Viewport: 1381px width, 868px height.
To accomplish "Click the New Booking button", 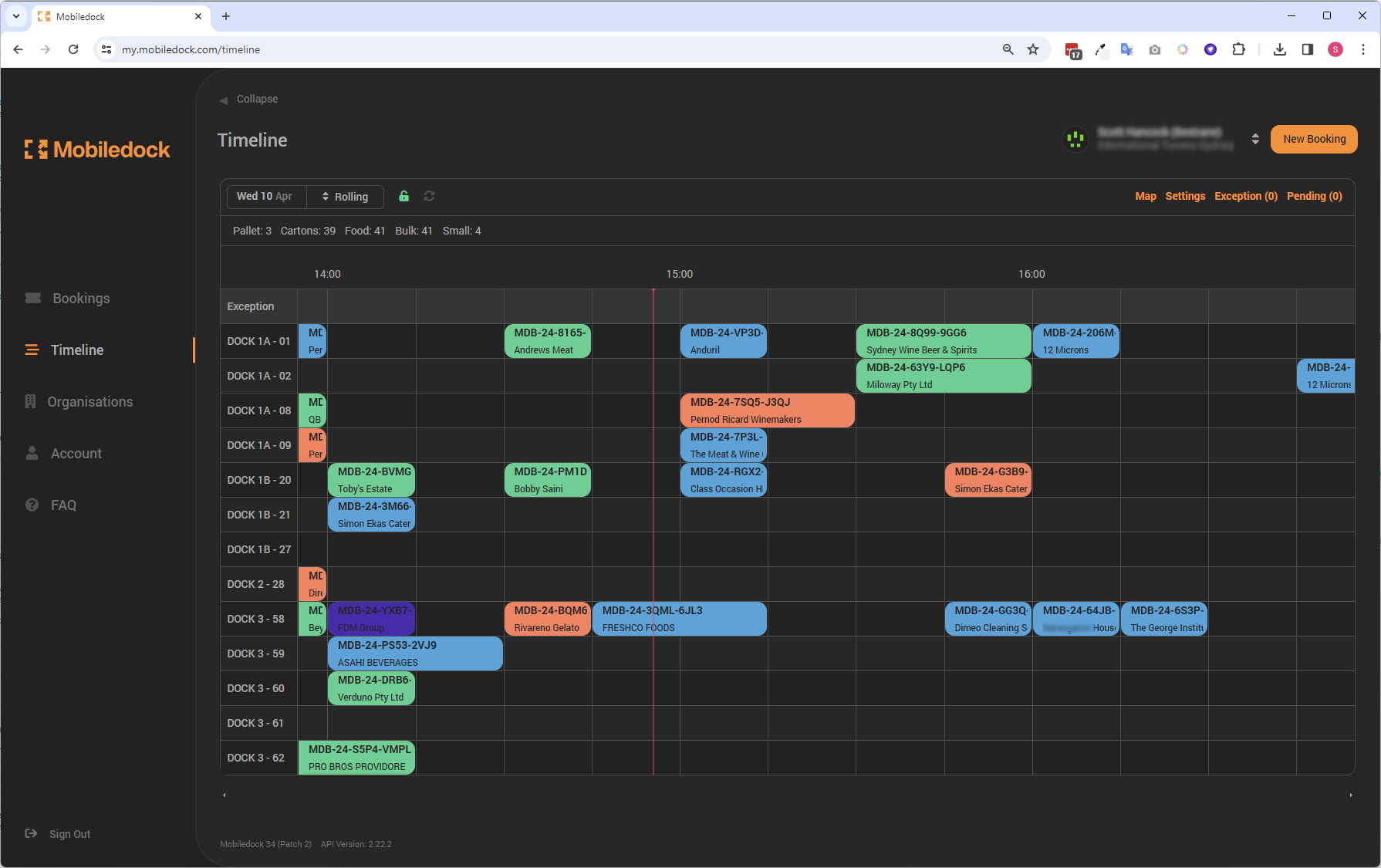I will point(1314,139).
